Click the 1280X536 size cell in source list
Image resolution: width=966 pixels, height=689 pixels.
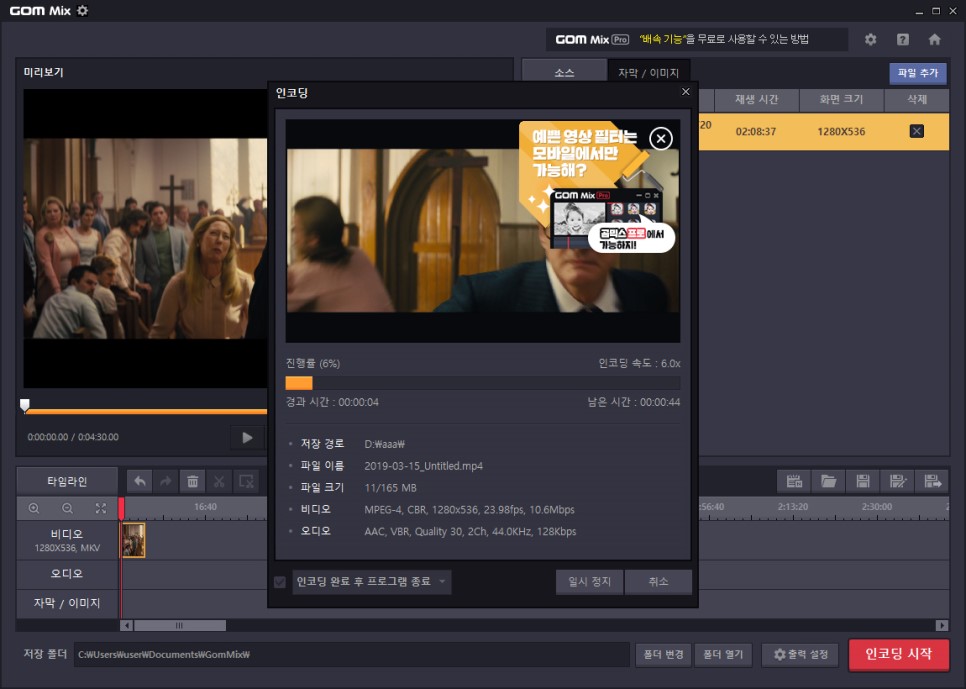(x=841, y=132)
